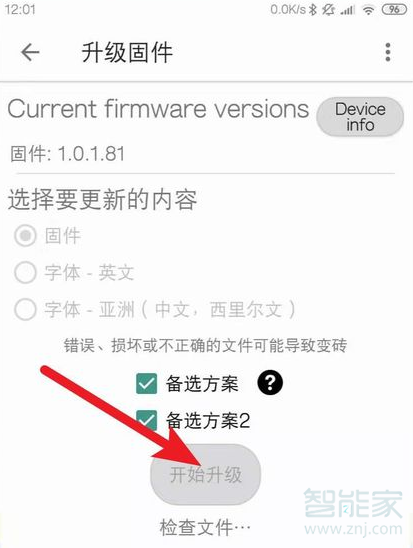
Task: Tap the 检查文件 status text
Action: [x=205, y=527]
